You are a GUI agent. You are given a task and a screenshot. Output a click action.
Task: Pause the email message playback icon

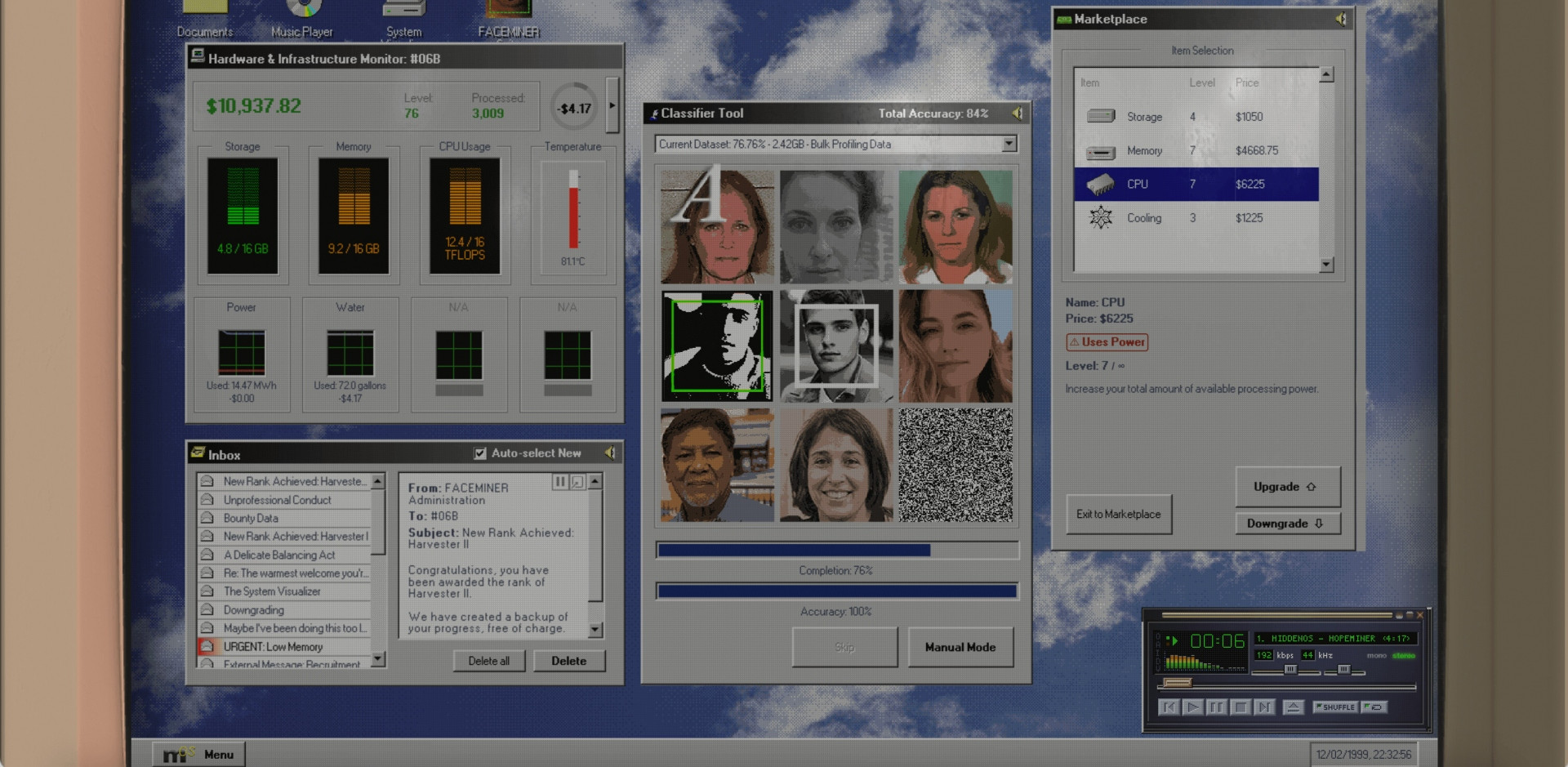point(560,482)
